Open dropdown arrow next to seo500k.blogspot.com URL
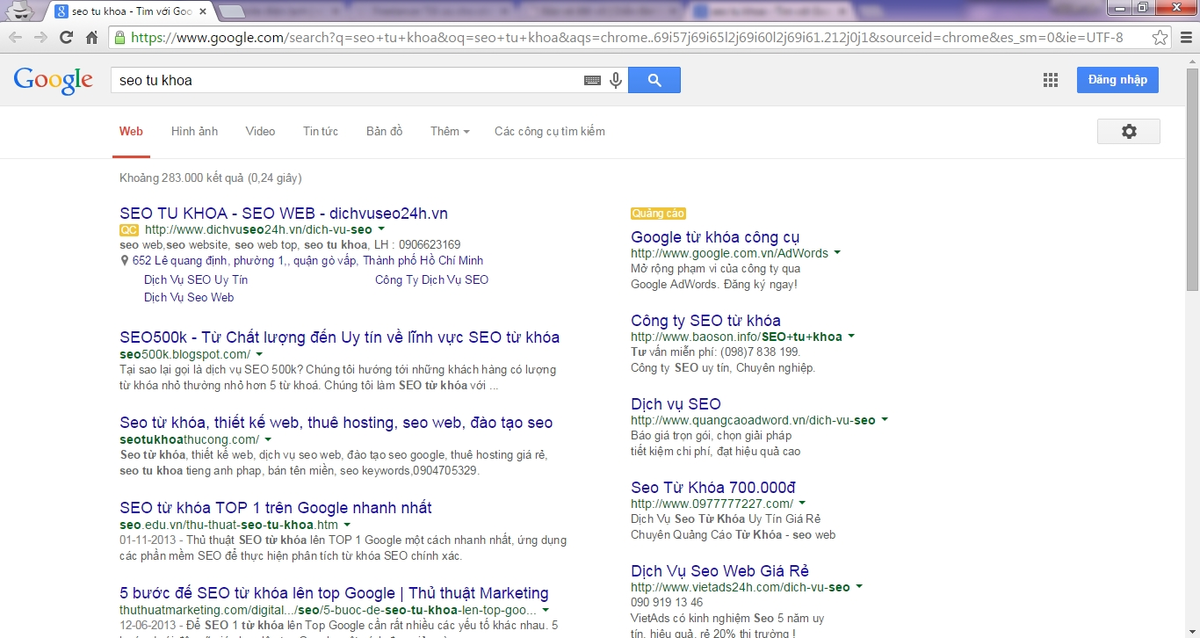 pos(259,354)
